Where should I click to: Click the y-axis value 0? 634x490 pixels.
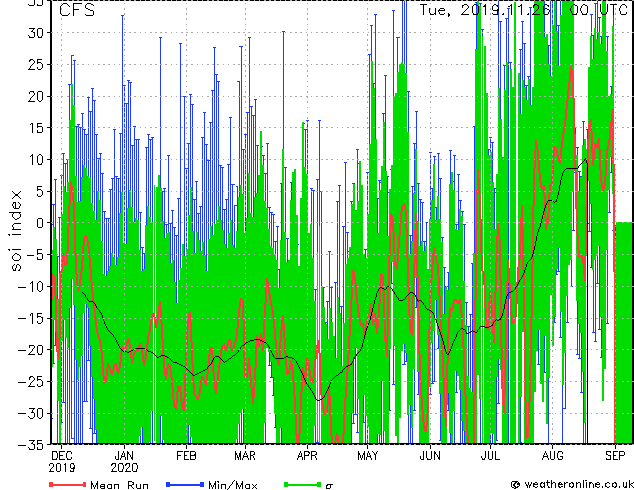point(40,223)
